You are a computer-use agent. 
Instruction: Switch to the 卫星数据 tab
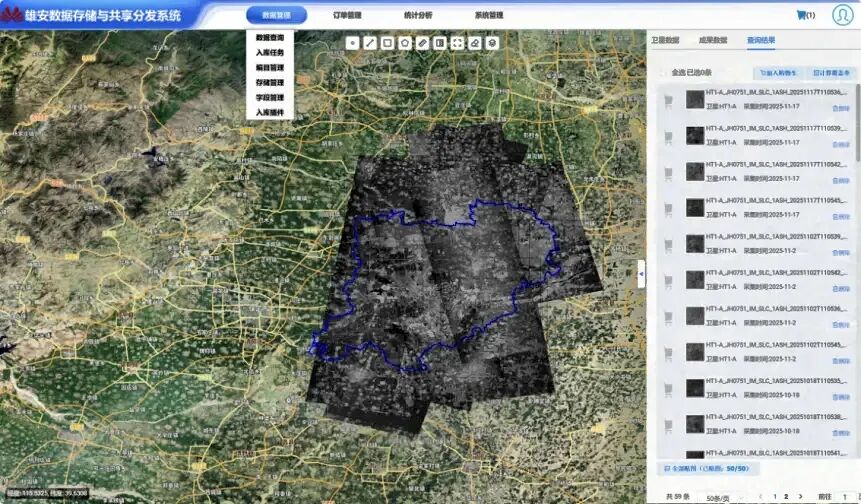(665, 40)
